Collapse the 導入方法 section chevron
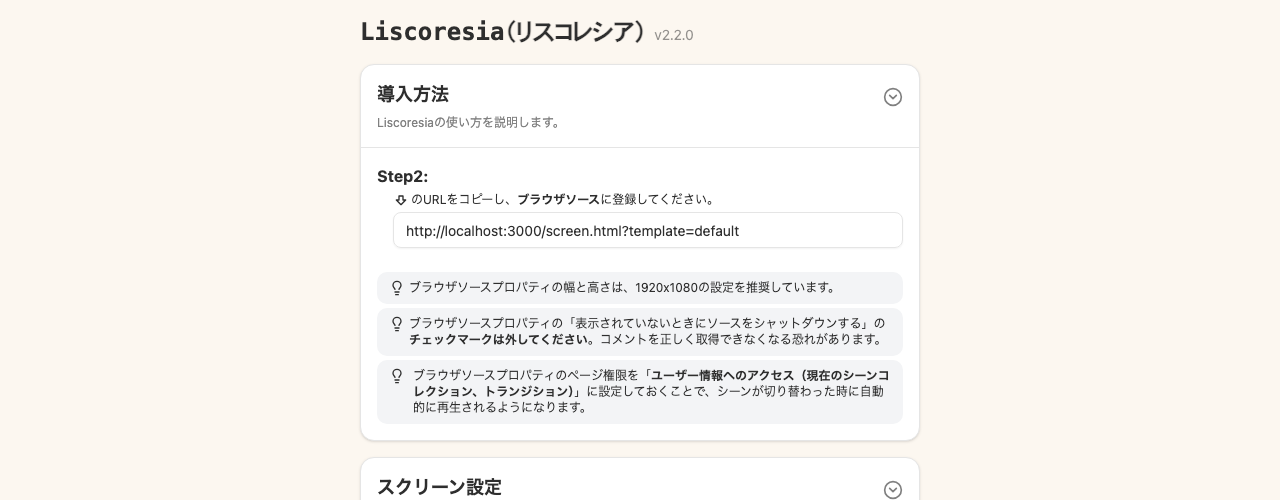Viewport: 1280px width, 500px height. click(893, 97)
